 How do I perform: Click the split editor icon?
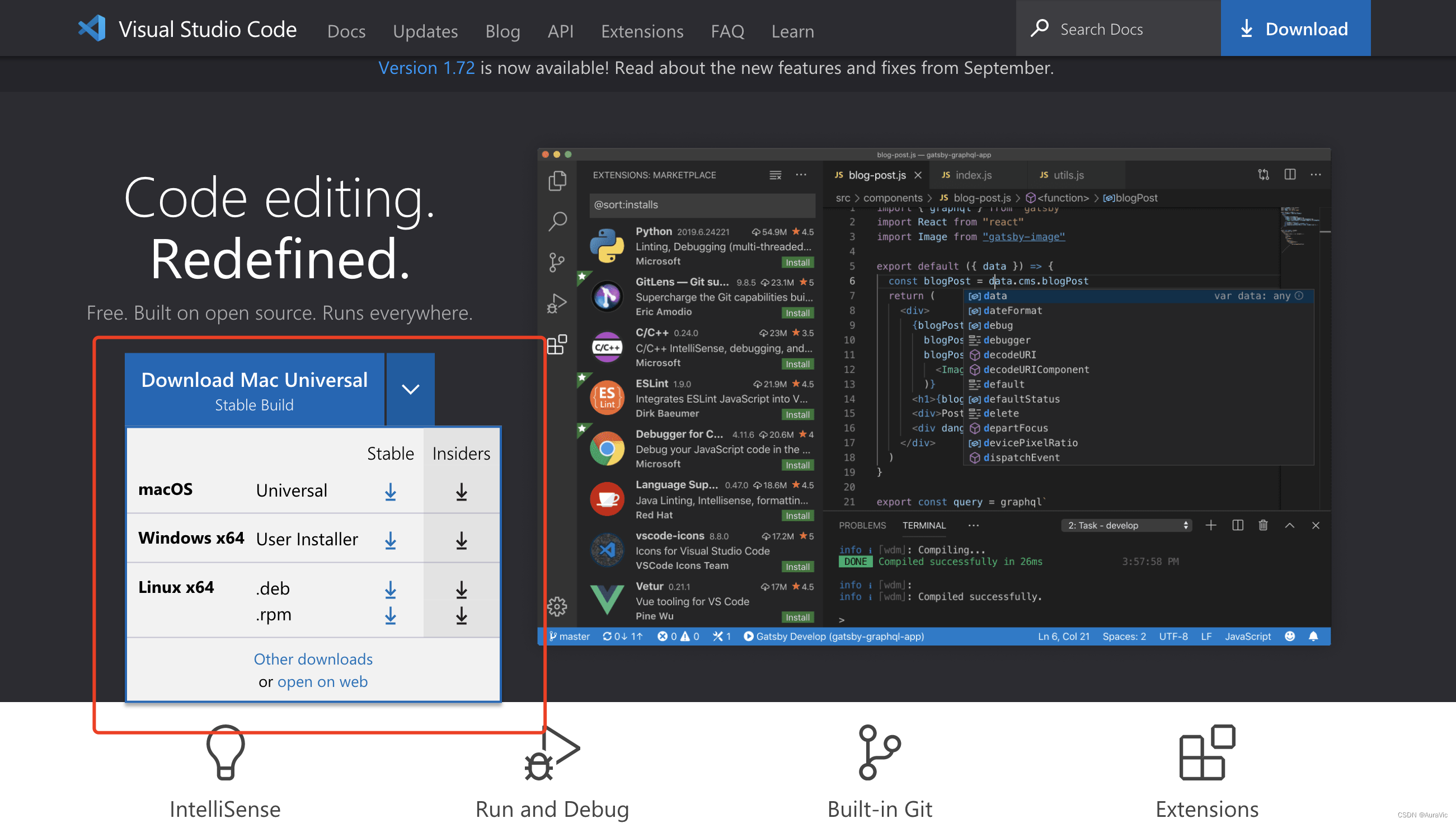pyautogui.click(x=1290, y=175)
